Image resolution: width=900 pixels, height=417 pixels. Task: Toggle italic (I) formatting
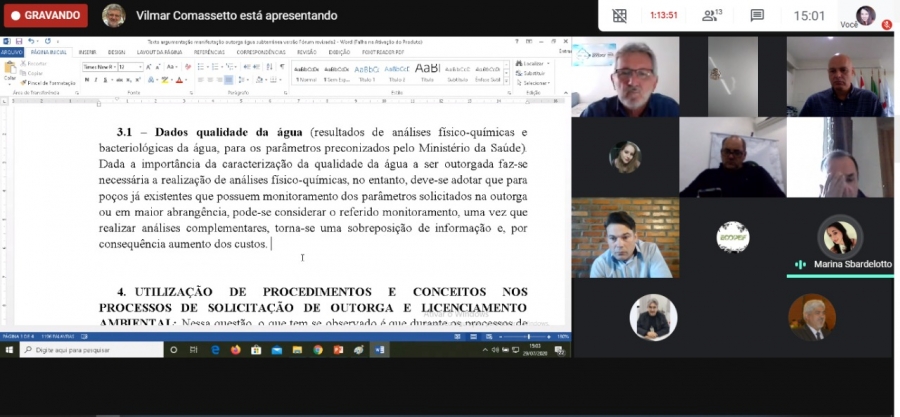point(96,80)
